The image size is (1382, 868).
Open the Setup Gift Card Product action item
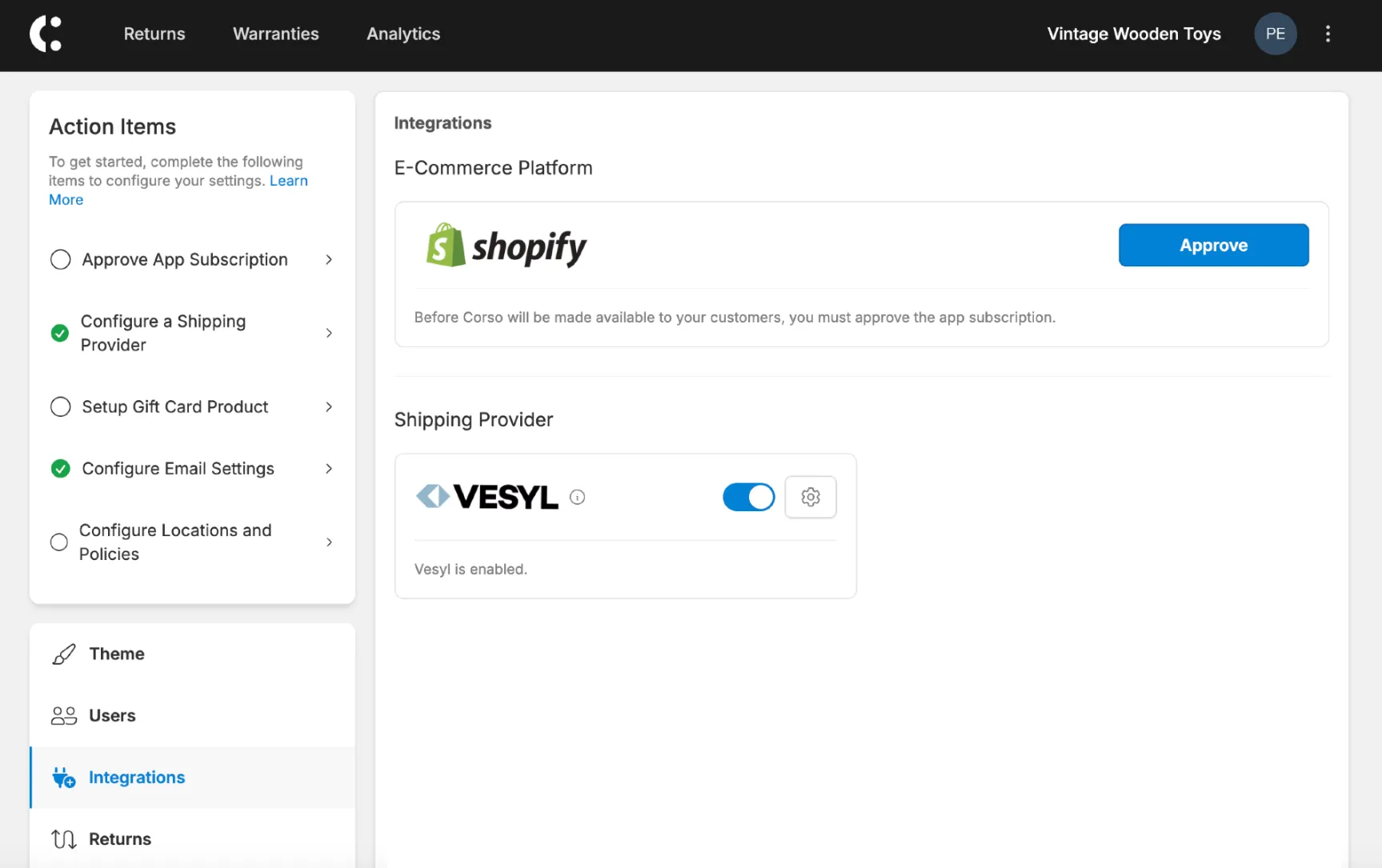[192, 406]
